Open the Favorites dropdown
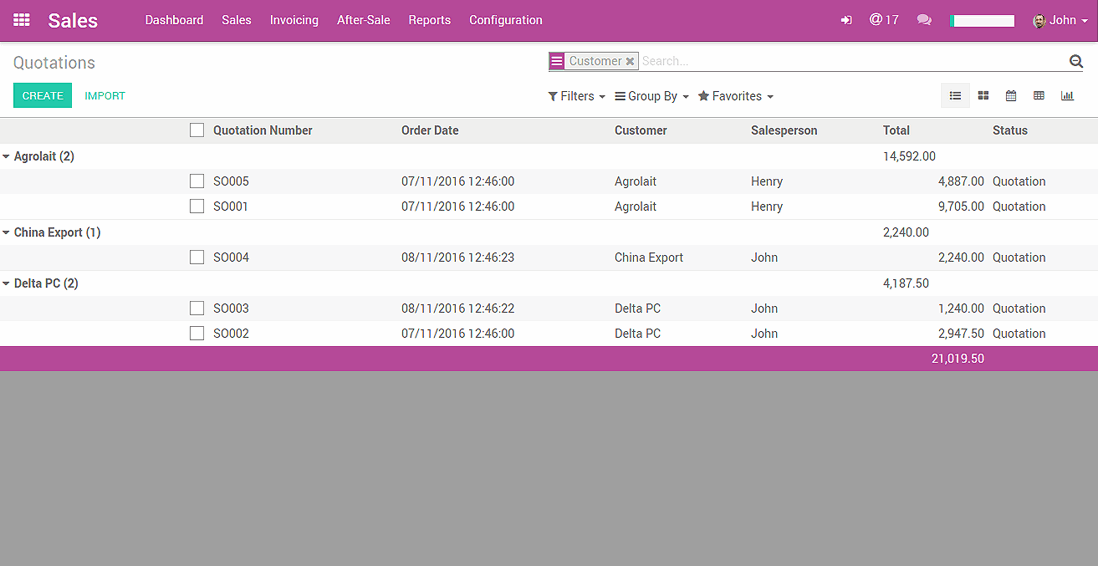 tap(735, 96)
